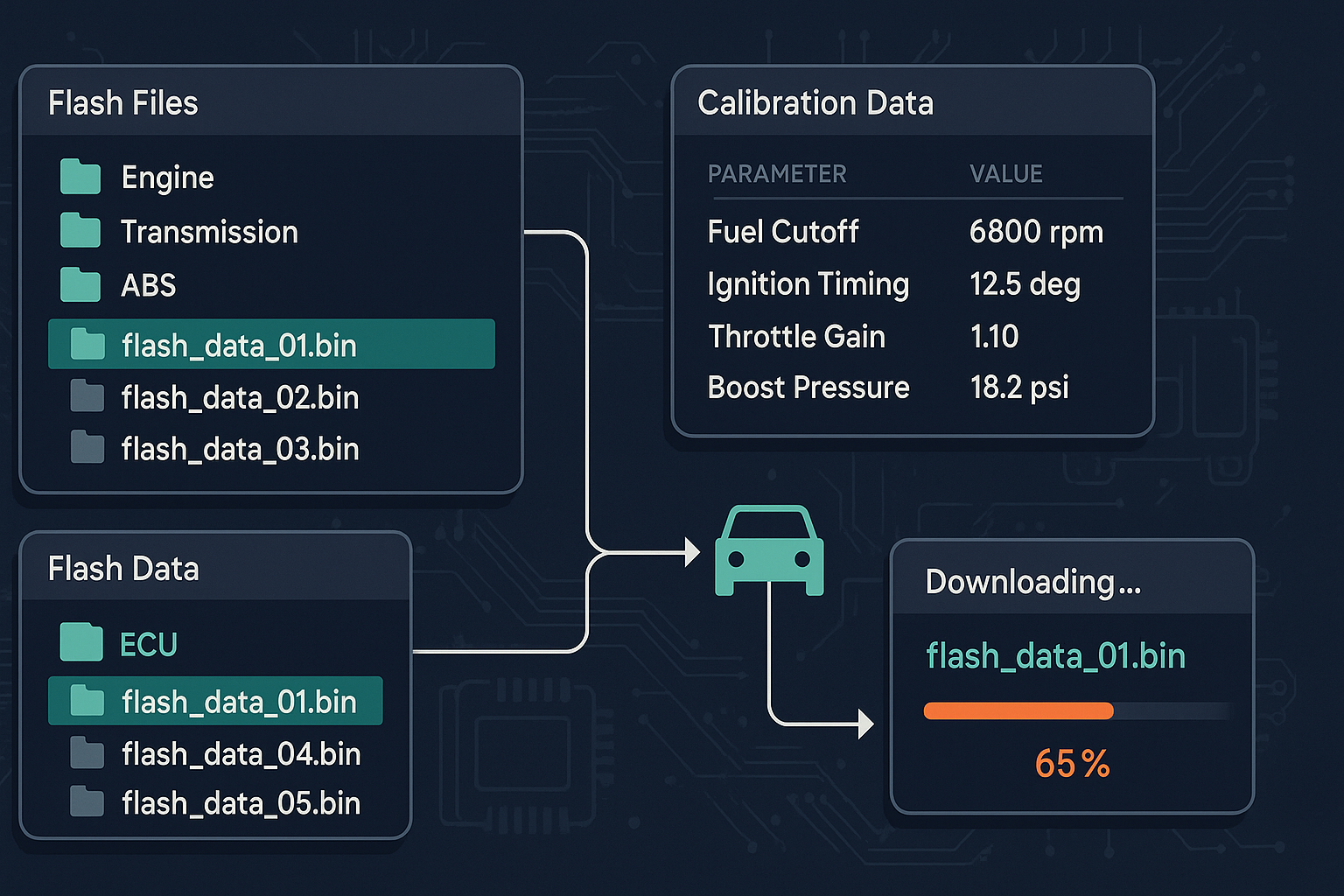Select the ABS folder icon
Image resolution: width=1344 pixels, height=896 pixels.
(80, 285)
